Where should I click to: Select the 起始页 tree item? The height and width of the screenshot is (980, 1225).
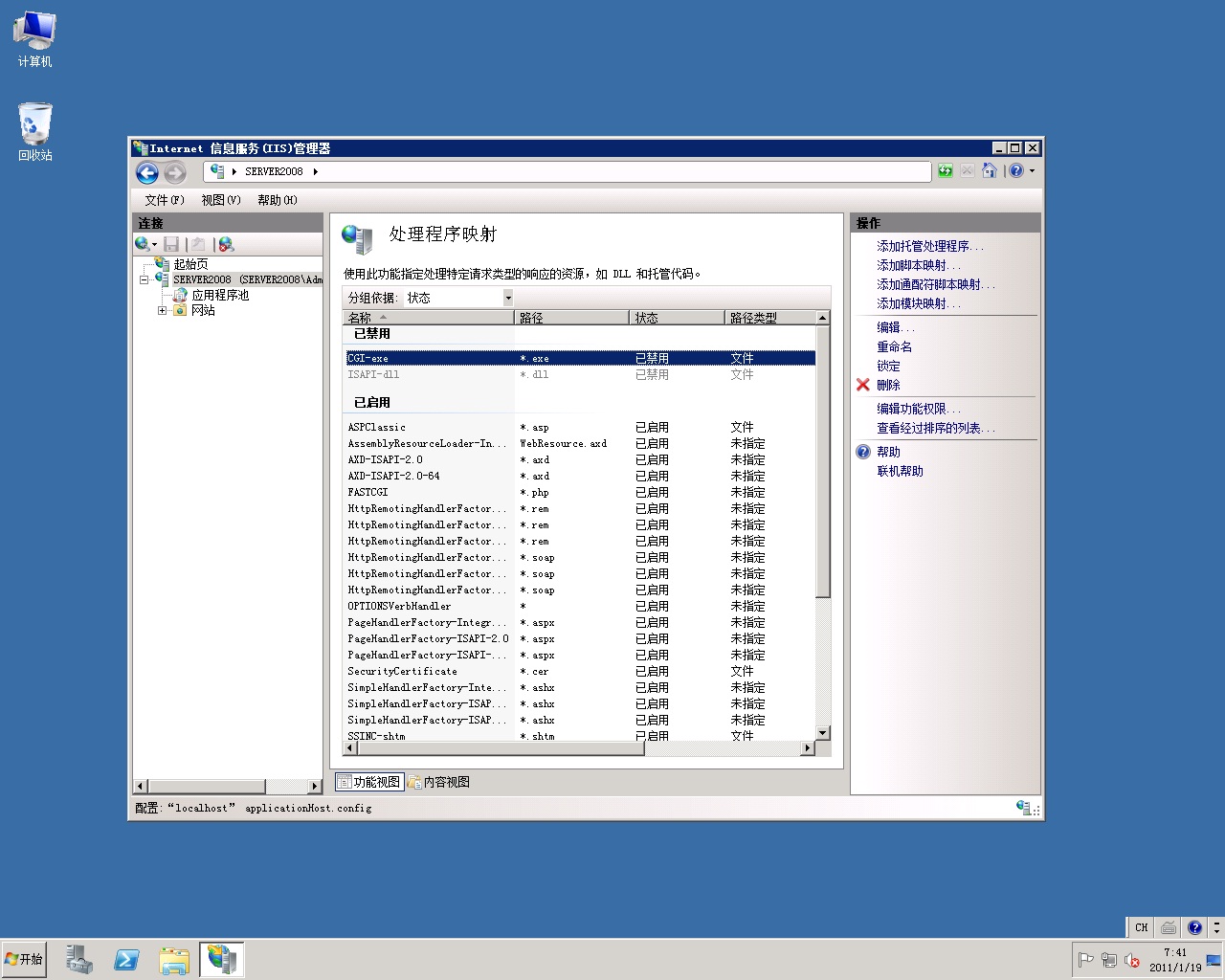tap(182, 264)
